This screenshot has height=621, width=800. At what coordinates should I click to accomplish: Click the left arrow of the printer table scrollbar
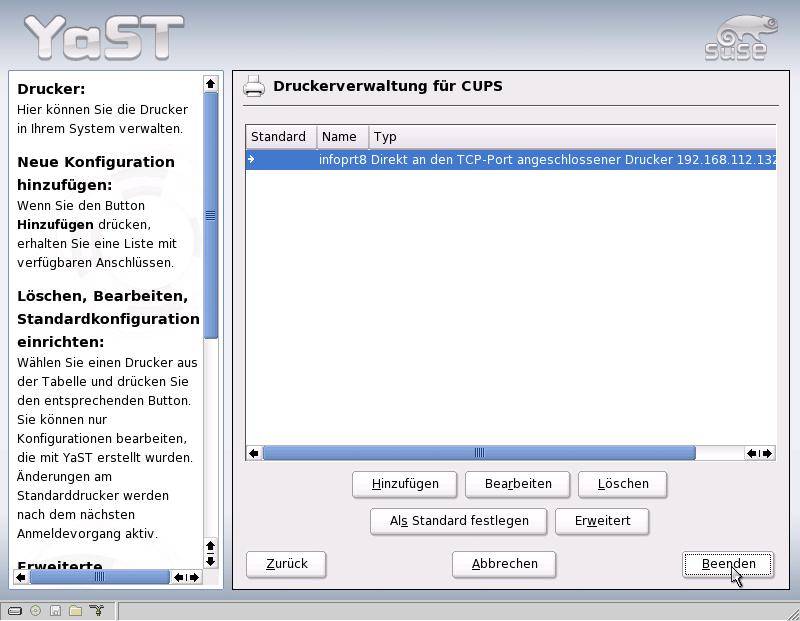pyautogui.click(x=254, y=453)
